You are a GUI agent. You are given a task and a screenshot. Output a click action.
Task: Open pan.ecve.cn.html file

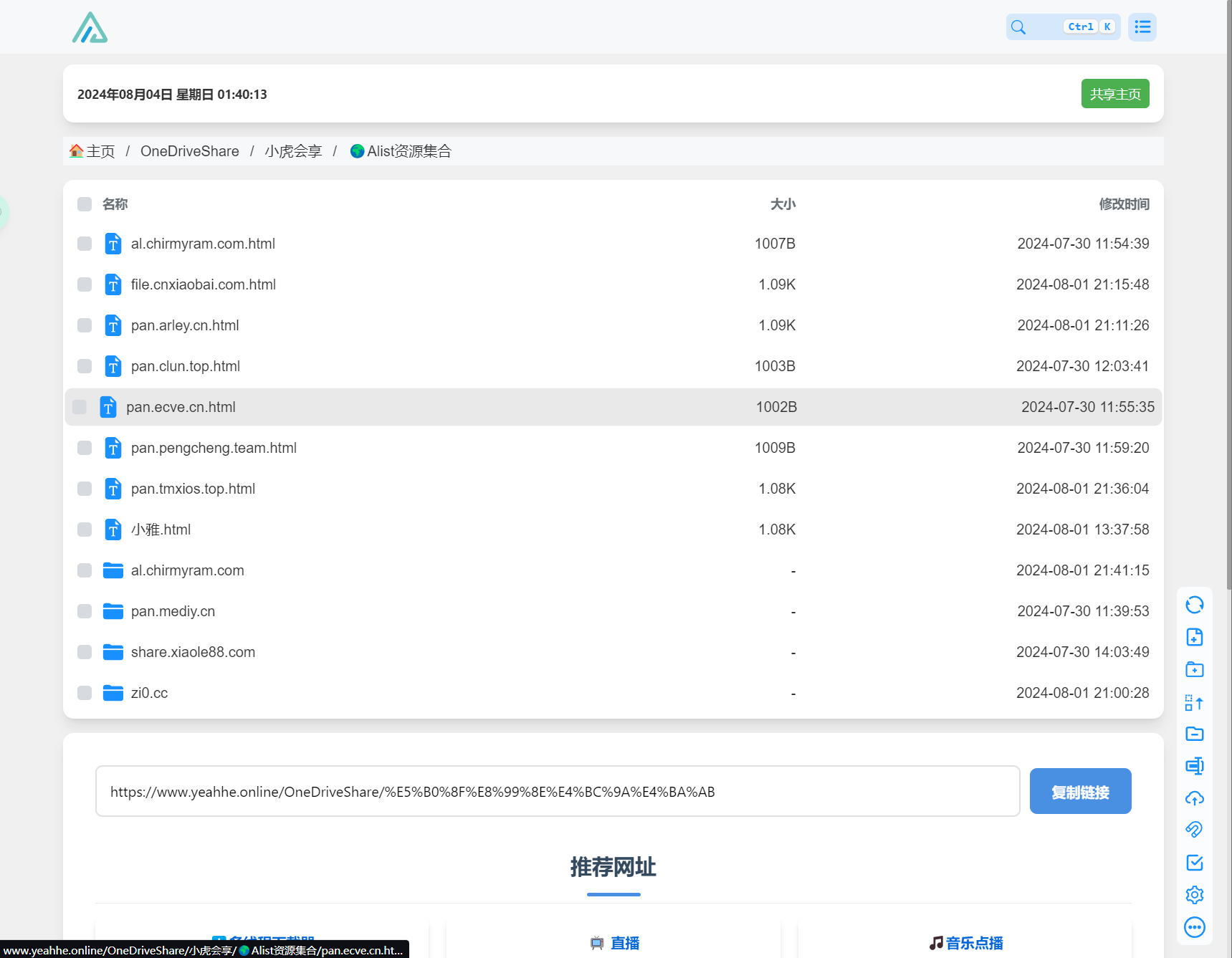[181, 407]
